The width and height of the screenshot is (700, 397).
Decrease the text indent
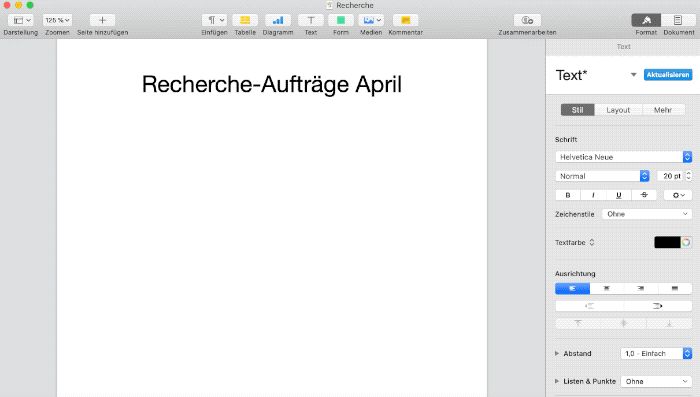click(x=589, y=306)
